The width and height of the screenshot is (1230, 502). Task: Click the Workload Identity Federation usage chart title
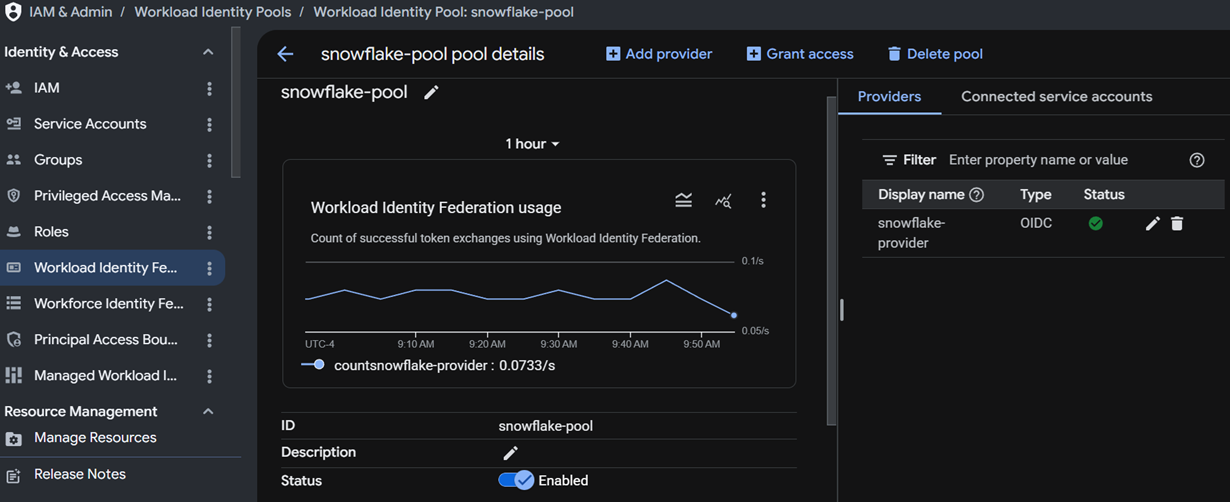[436, 208]
